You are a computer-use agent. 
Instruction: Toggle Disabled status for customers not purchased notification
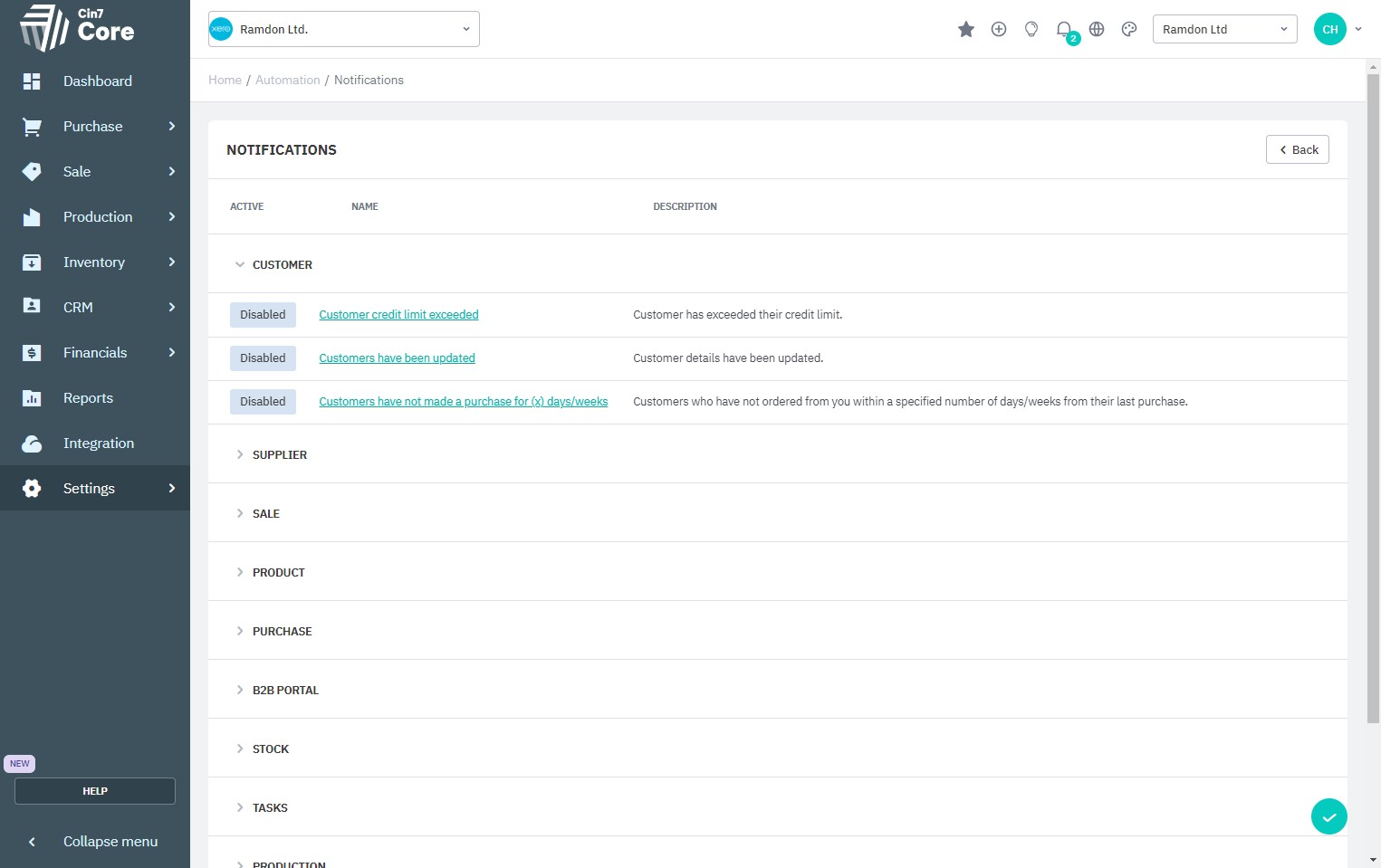[x=263, y=402]
